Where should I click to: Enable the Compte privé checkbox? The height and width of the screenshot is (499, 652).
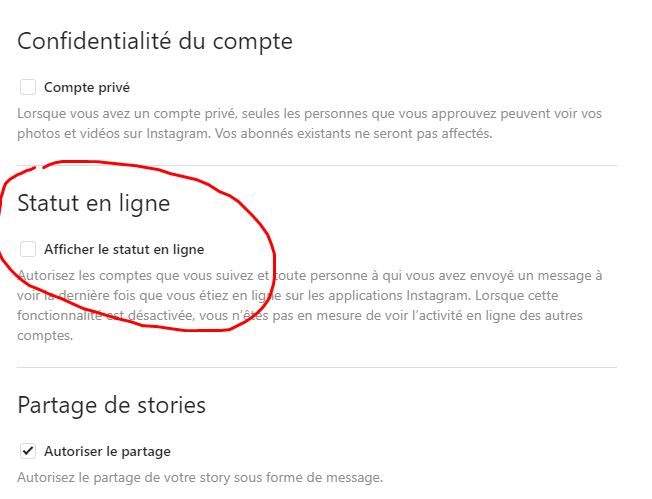pos(28,87)
